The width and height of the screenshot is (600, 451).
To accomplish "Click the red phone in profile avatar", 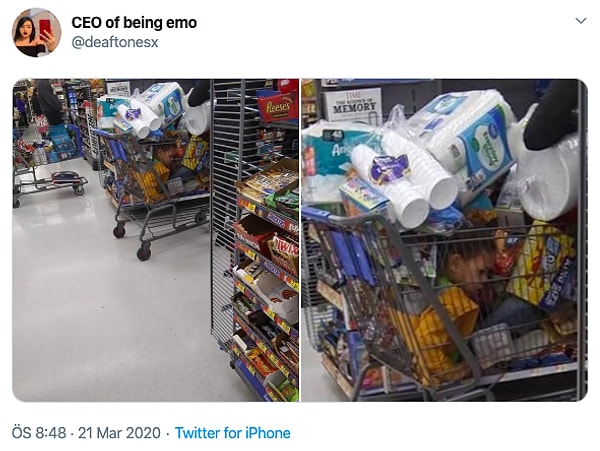I will pos(45,28).
